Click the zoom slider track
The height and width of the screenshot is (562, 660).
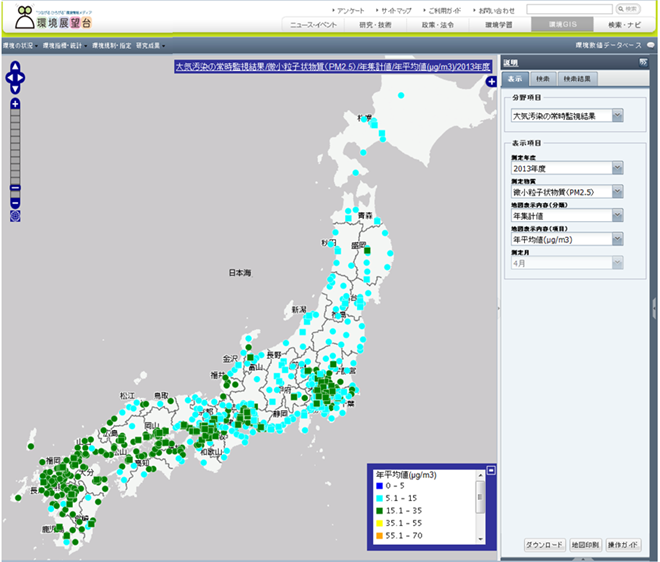click(x=15, y=145)
